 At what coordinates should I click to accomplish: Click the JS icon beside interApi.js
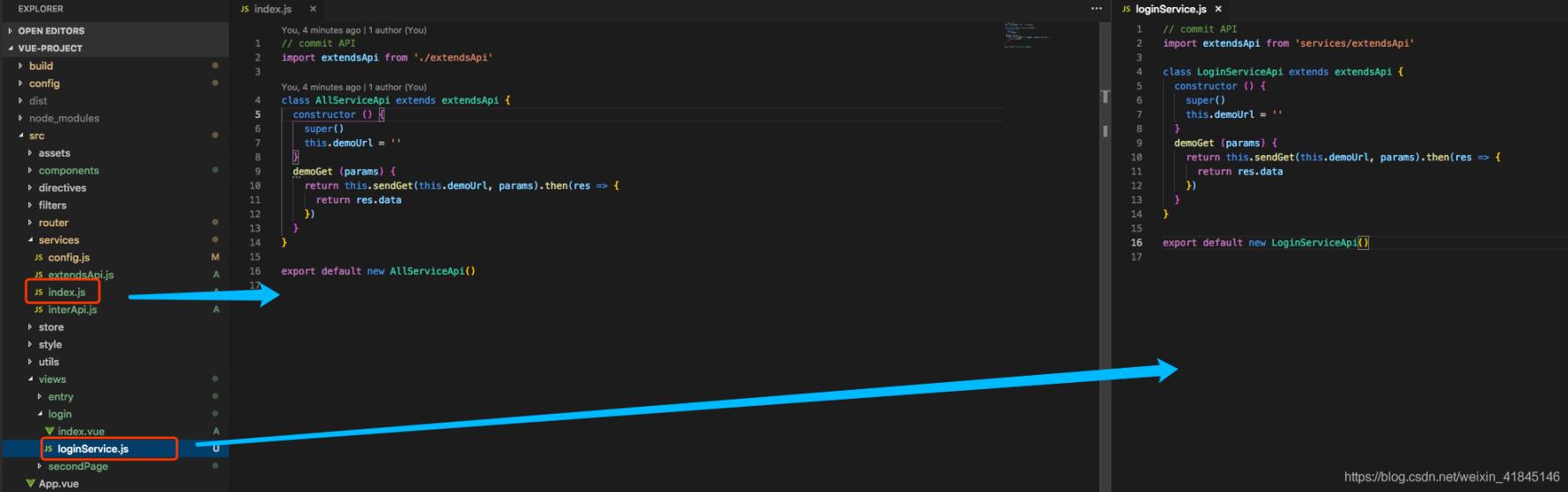point(39,310)
